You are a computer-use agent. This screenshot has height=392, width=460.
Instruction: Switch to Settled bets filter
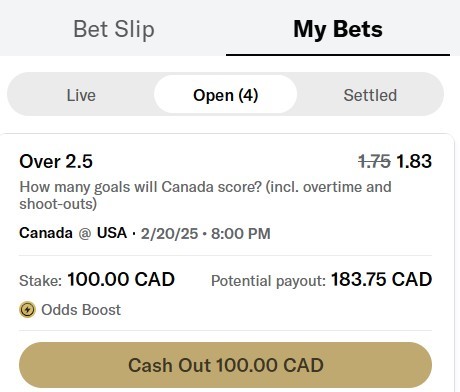pos(370,95)
